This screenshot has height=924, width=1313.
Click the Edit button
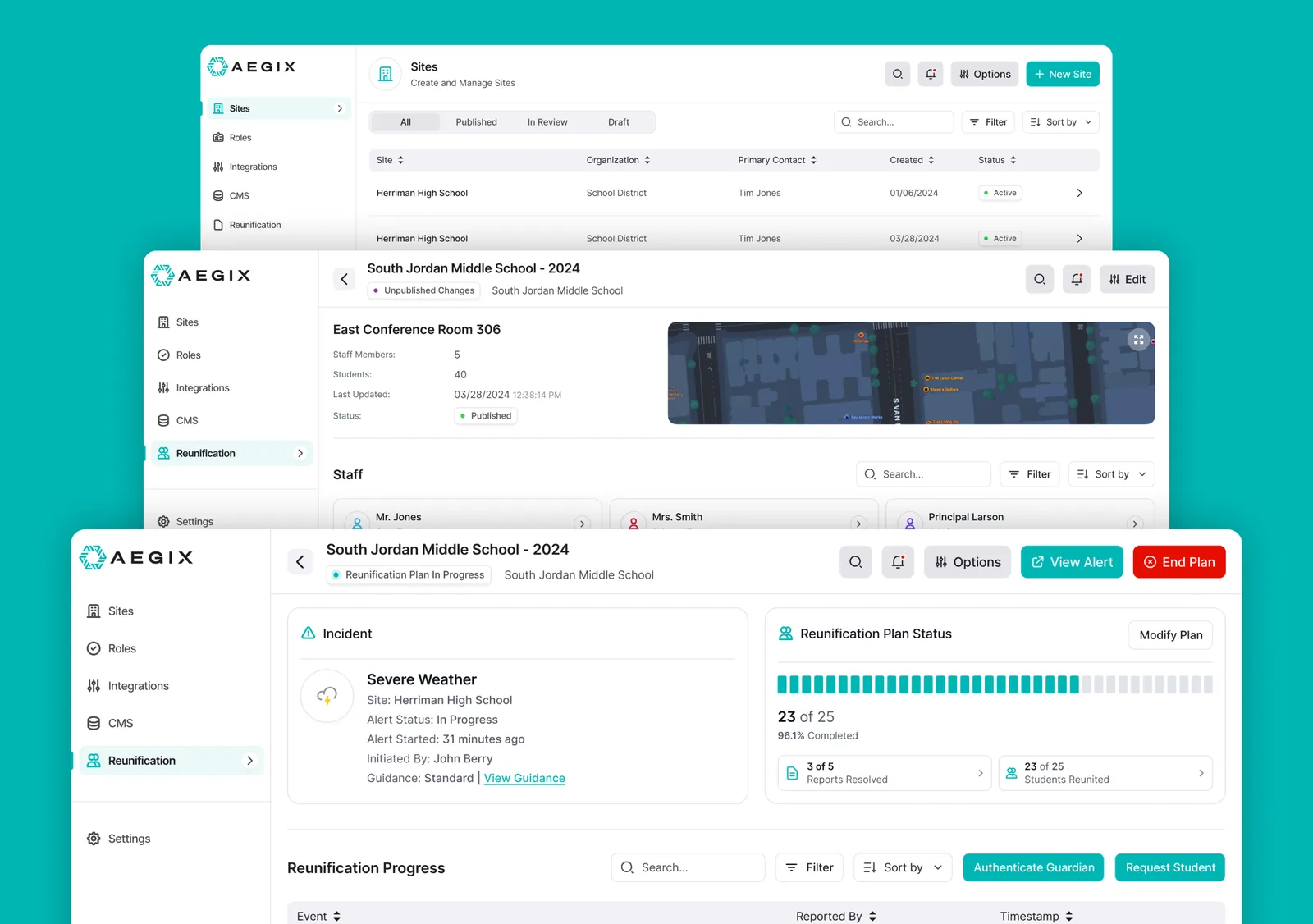tap(1128, 279)
